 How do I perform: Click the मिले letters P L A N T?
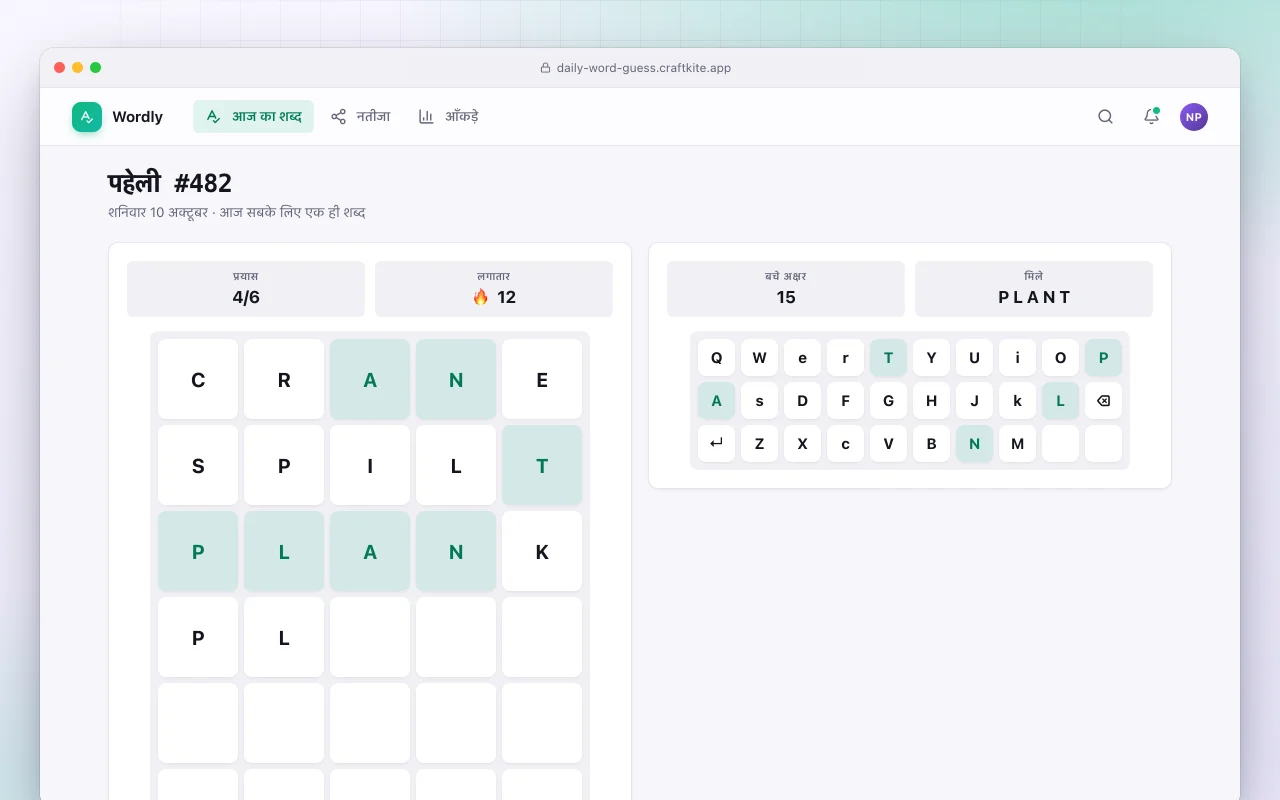pos(1034,289)
